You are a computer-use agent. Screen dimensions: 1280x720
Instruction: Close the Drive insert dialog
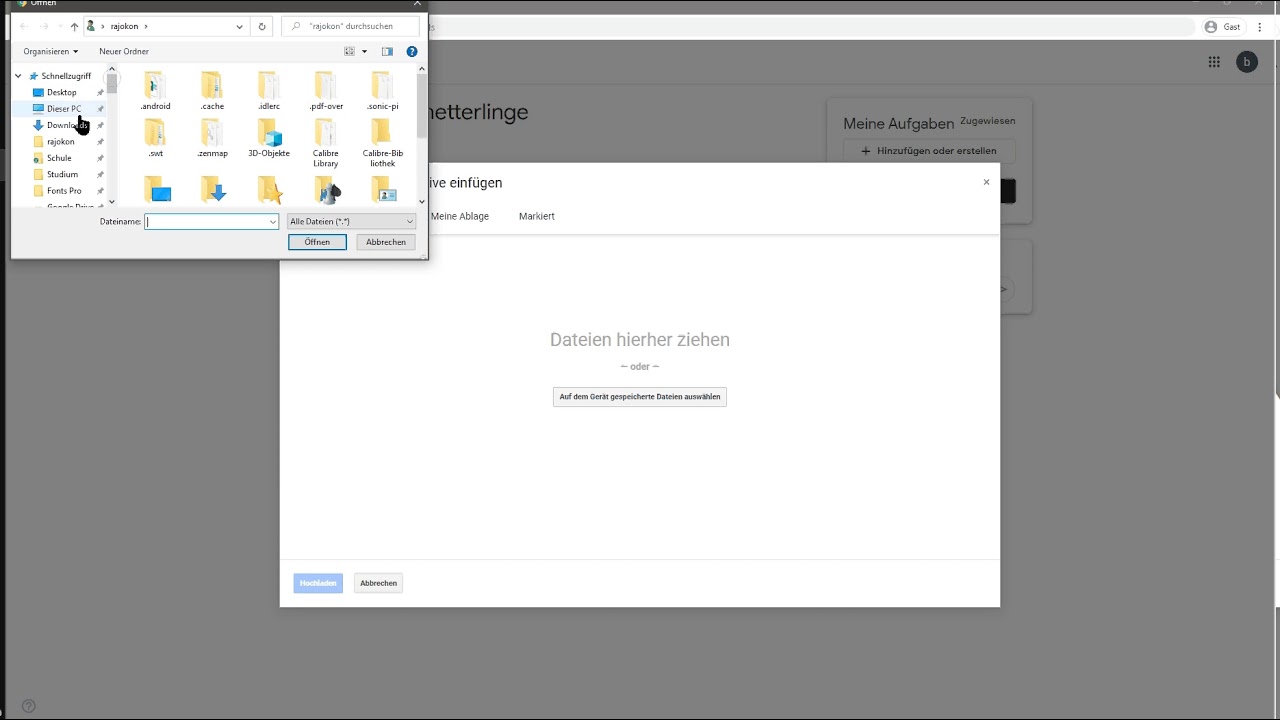pos(986,182)
